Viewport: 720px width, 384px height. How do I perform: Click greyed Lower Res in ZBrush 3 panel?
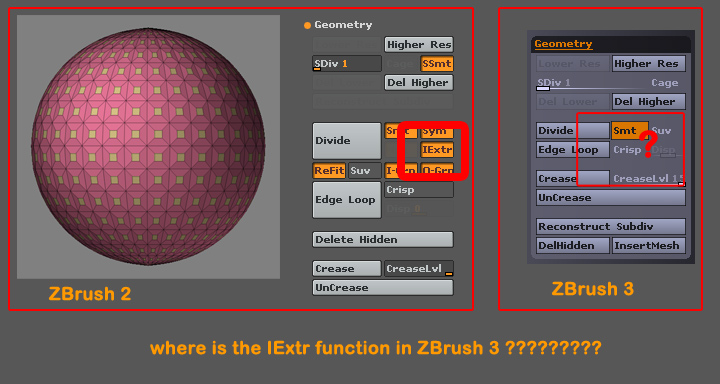coord(573,63)
